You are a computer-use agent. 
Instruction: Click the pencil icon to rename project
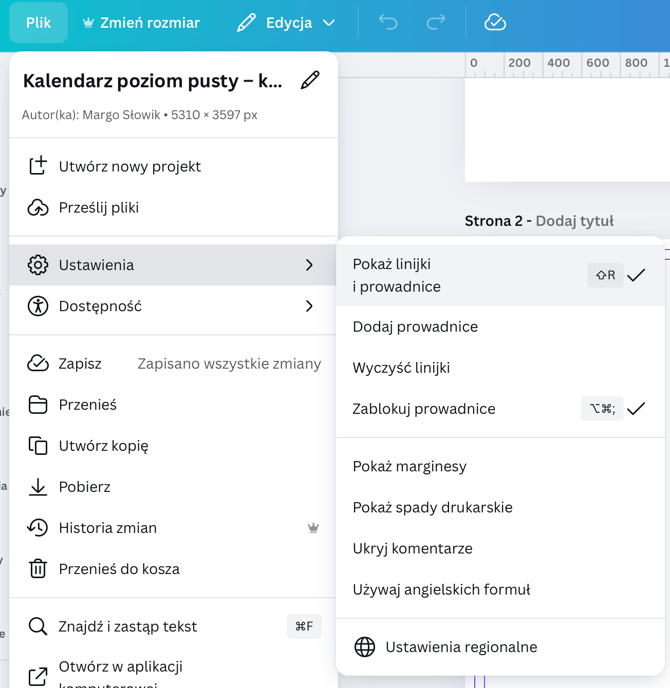(x=310, y=80)
